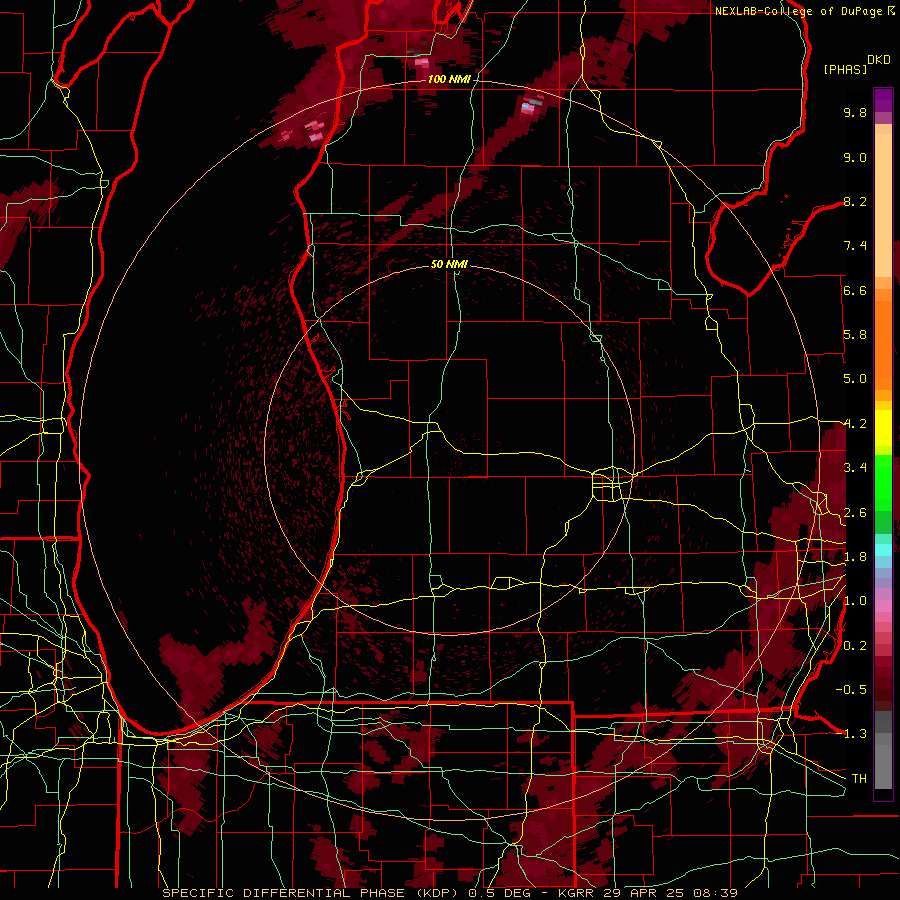Pick the yellow segment of the color scale
The image size is (900, 900).
click(883, 428)
